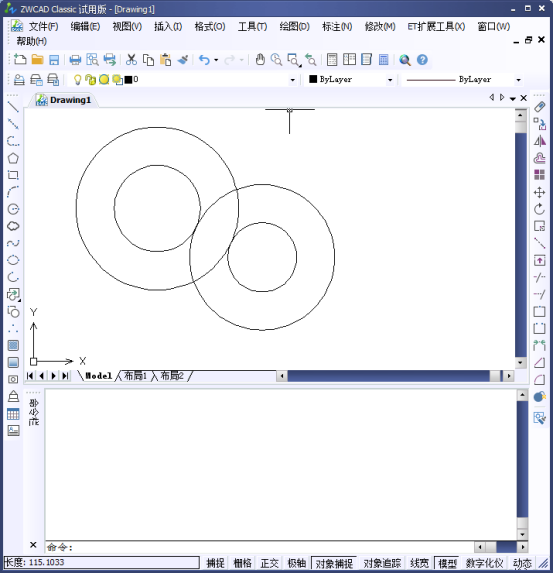554x573 pixels.
Task: Toggle 栅格 grid display in status bar
Action: [242, 563]
